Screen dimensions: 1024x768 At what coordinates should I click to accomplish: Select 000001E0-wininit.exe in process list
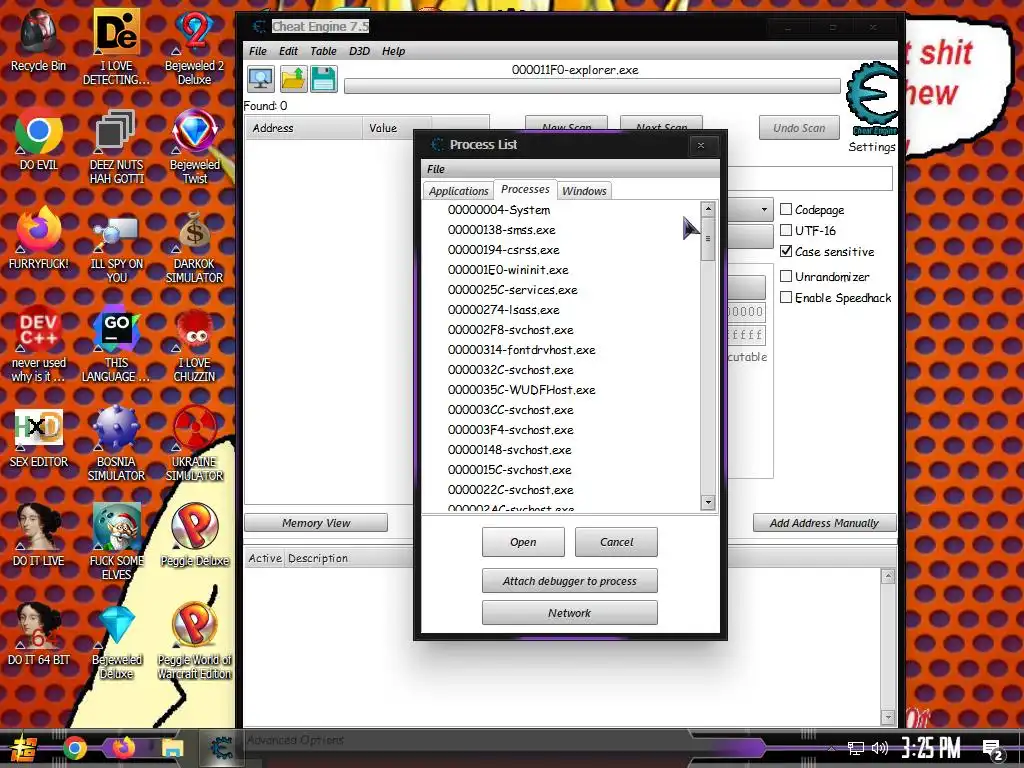coord(508,270)
